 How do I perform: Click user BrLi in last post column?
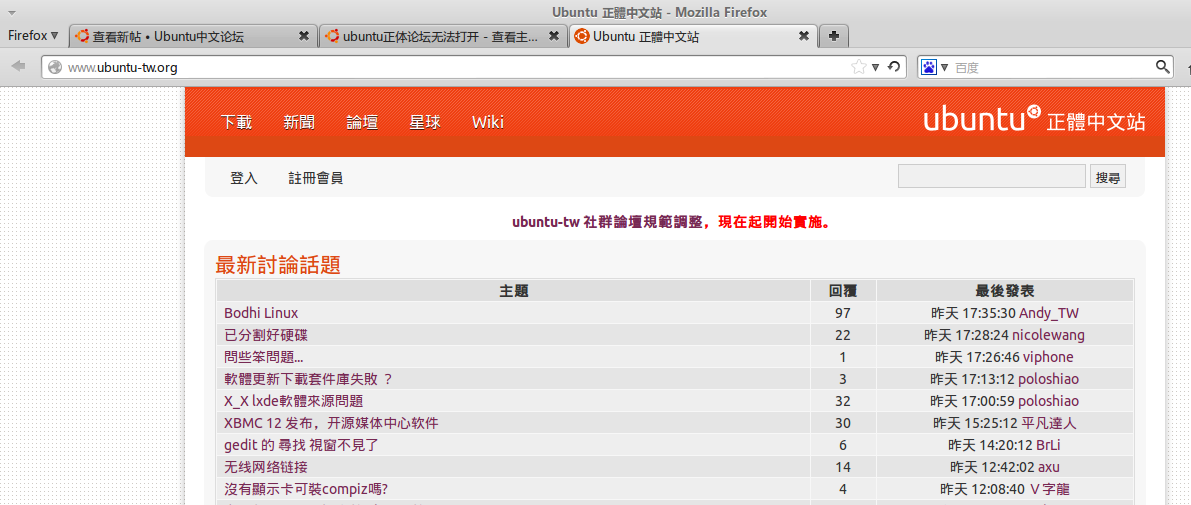point(1048,445)
